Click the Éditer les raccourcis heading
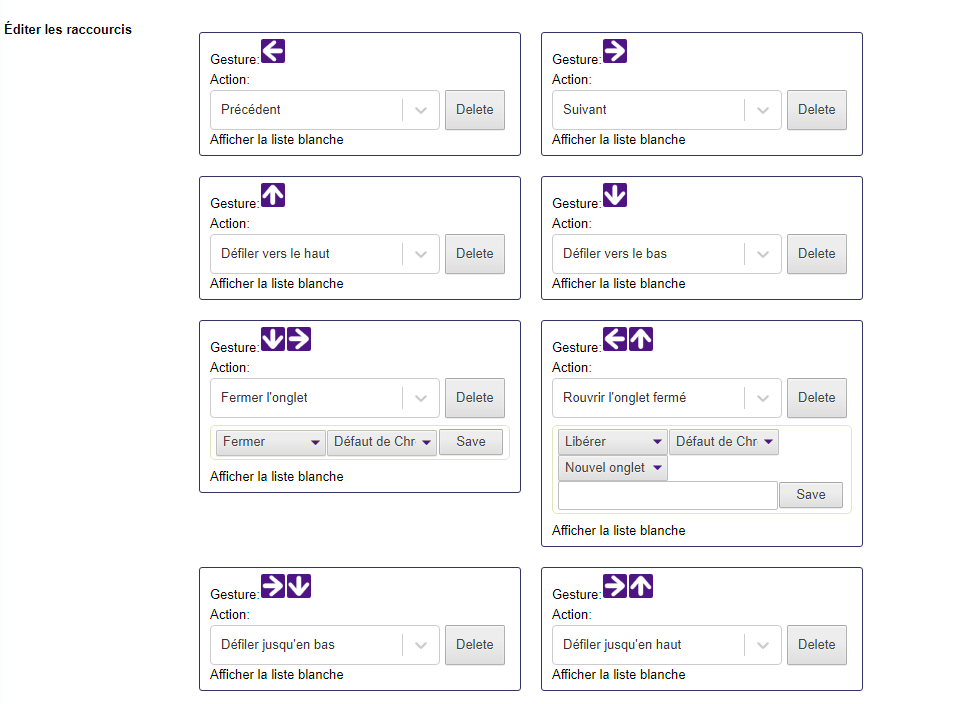 tap(68, 30)
